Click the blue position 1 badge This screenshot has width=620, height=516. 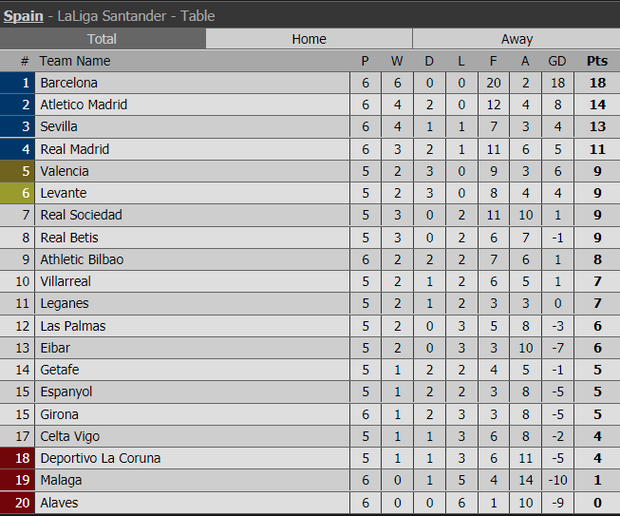17,83
